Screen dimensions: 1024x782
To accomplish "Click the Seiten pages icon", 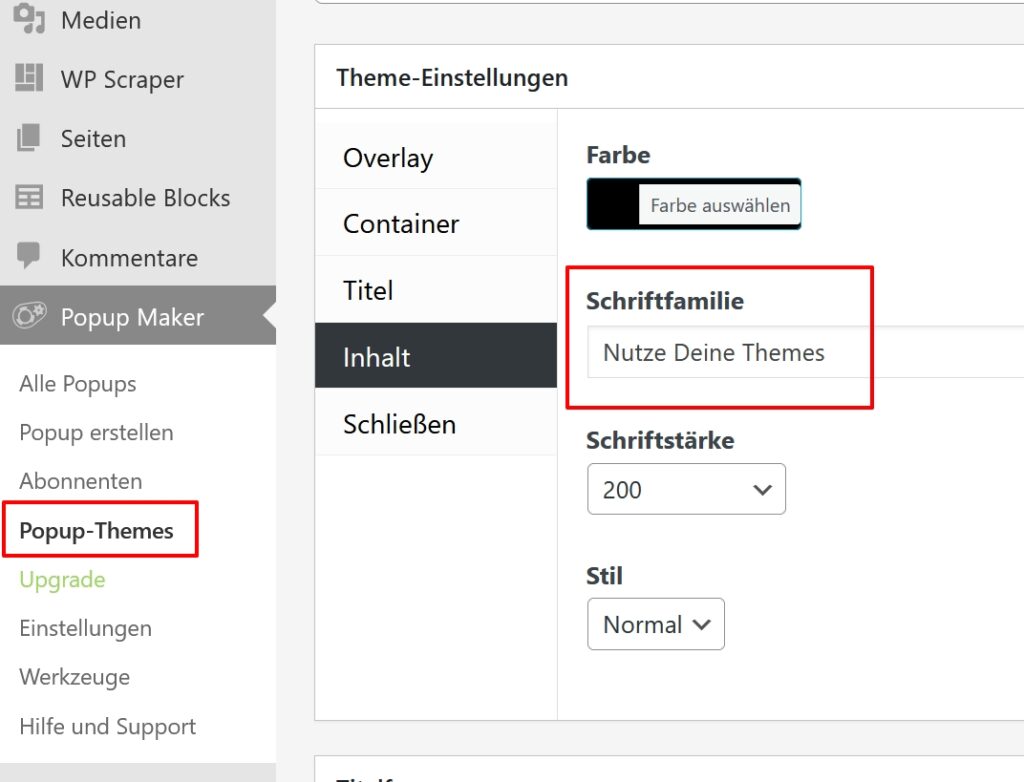I will coord(29,138).
